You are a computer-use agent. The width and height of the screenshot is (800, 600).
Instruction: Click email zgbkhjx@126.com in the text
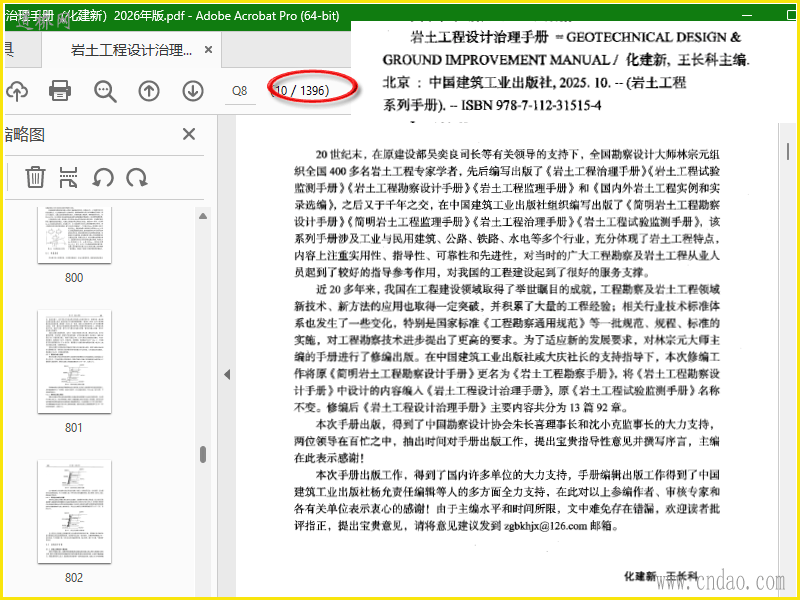(545, 526)
